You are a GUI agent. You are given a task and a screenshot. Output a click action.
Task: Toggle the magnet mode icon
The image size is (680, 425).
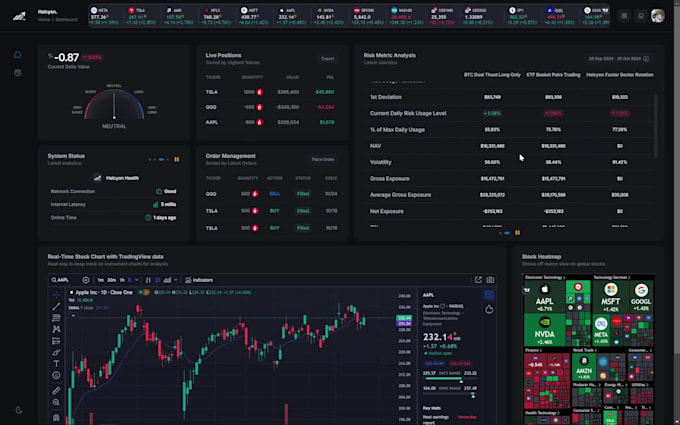click(x=56, y=417)
